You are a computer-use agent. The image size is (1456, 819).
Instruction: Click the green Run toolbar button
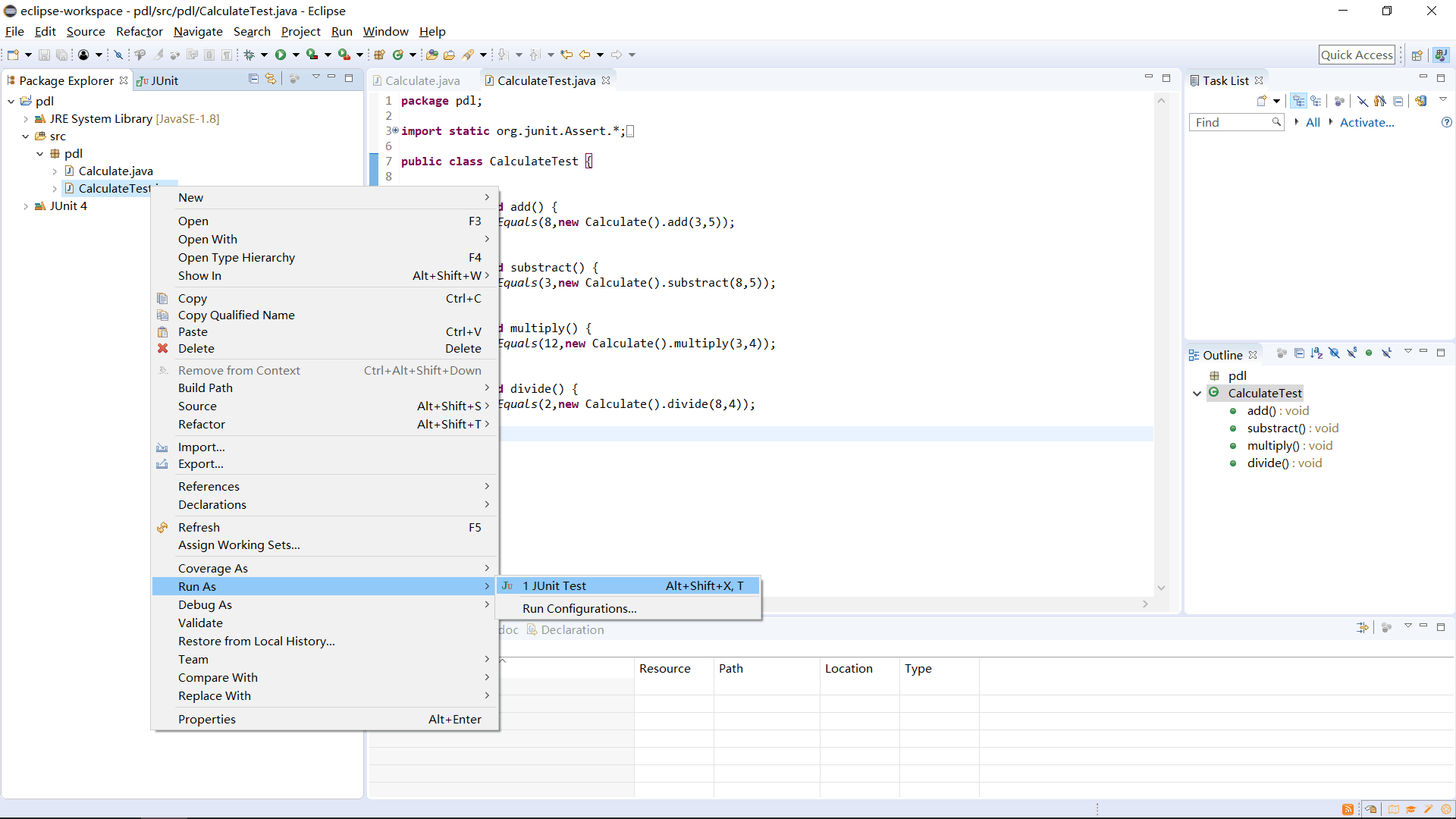click(x=281, y=55)
